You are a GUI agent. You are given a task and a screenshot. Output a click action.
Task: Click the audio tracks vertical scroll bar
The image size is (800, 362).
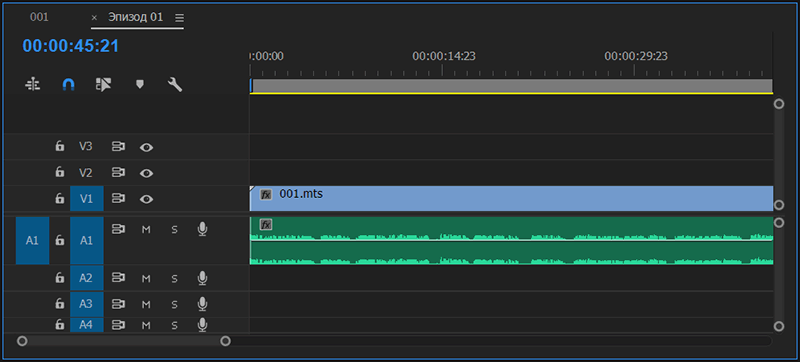779,274
